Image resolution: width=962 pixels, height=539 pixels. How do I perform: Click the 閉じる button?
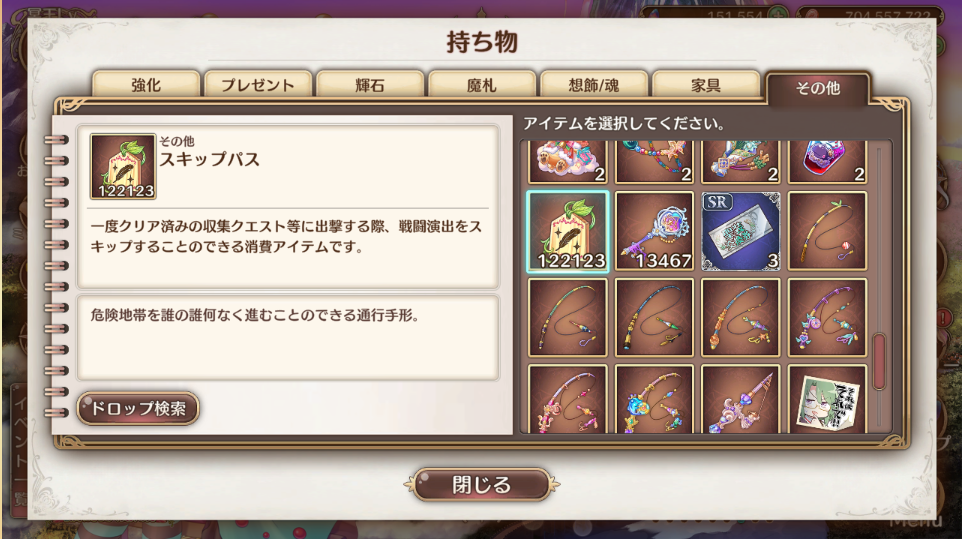coord(482,485)
